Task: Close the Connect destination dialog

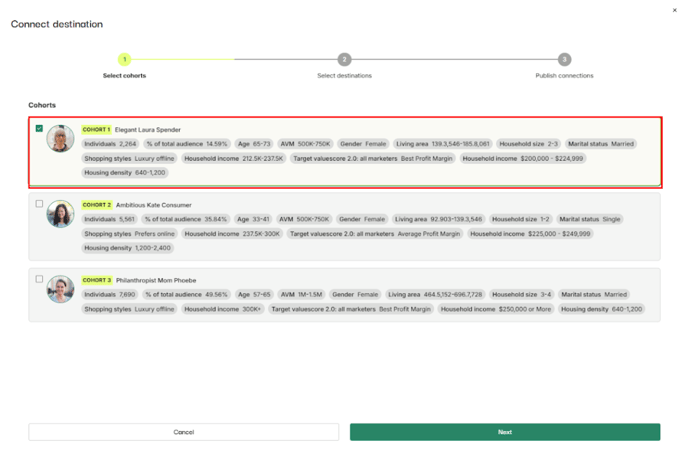Action: pyautogui.click(x=675, y=9)
